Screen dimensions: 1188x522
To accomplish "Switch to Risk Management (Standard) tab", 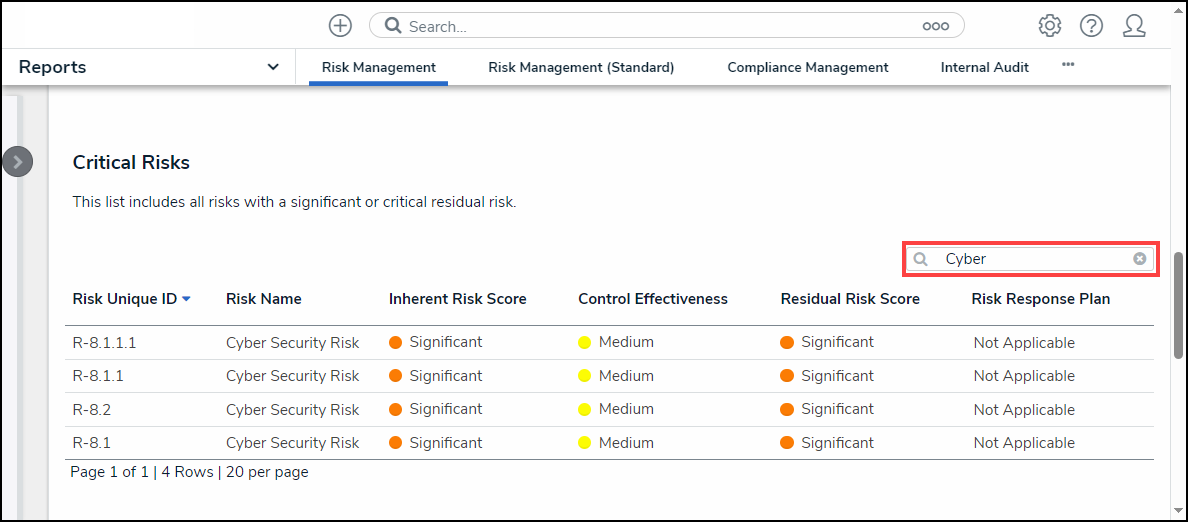I will click(581, 68).
